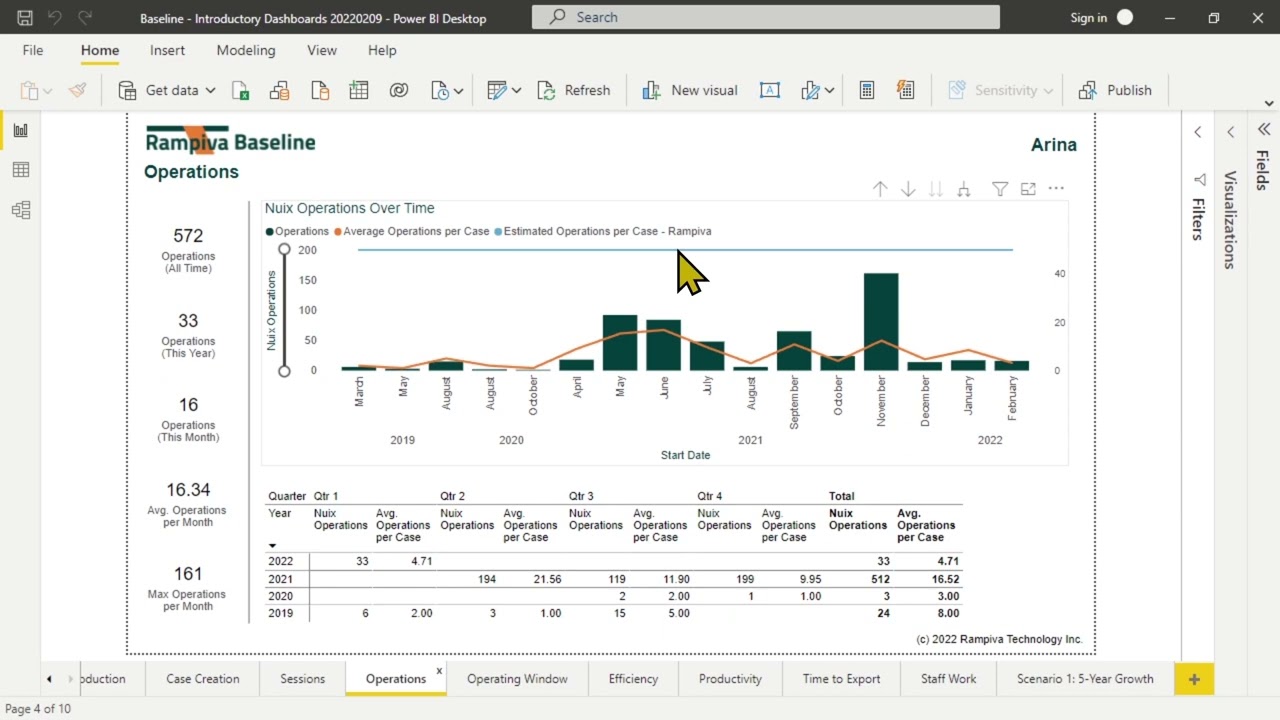Open the Recent sources icon

440,90
